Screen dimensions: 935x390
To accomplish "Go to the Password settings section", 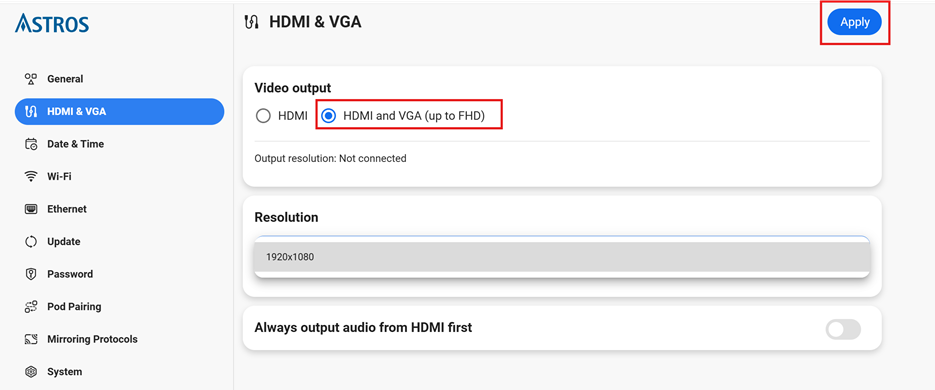I will coord(119,274).
